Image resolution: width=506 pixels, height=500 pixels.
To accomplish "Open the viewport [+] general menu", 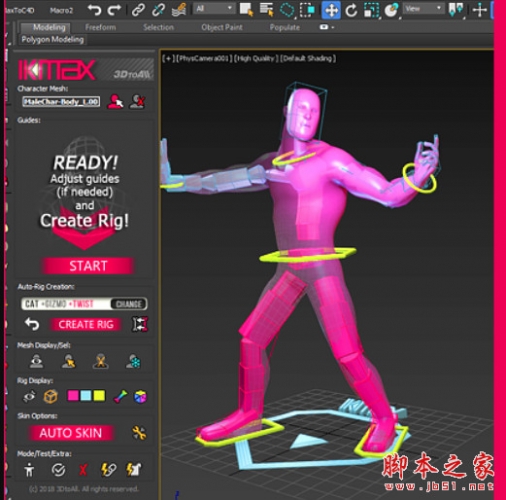I will (168, 58).
